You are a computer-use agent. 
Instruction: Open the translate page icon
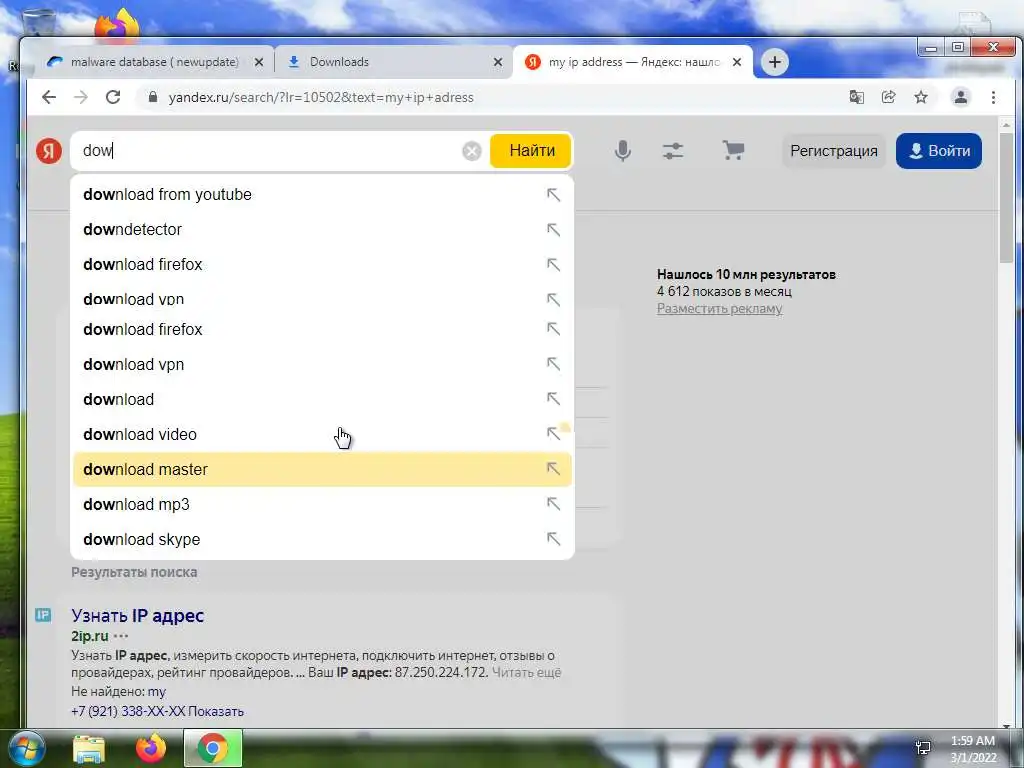tap(856, 97)
